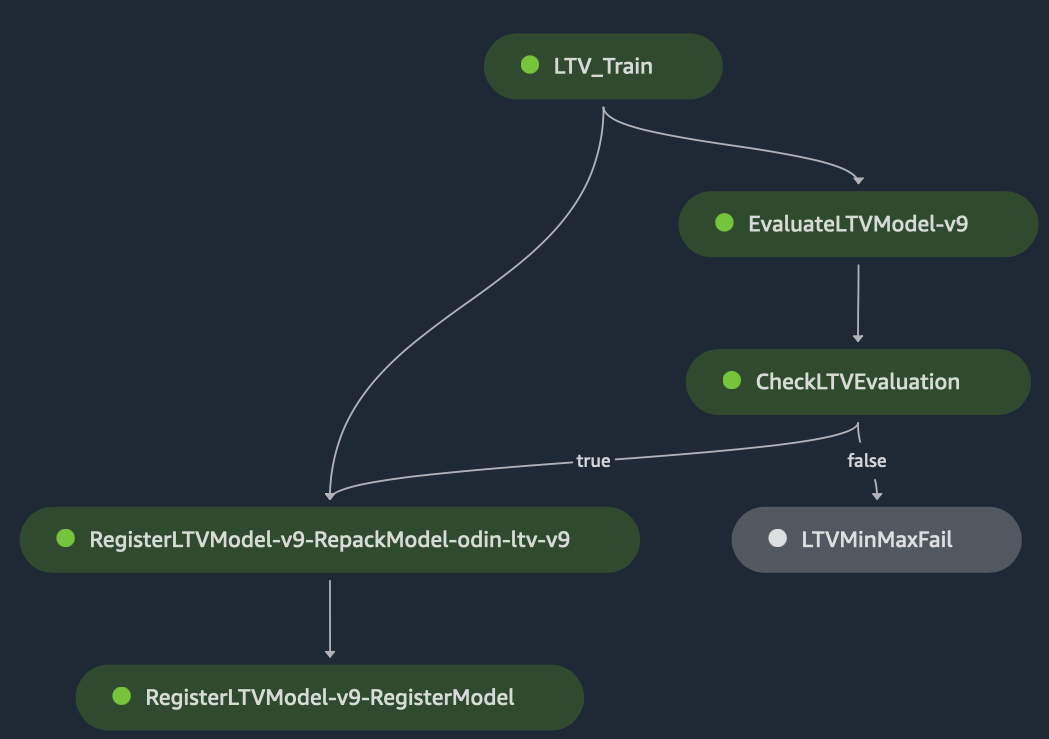The height and width of the screenshot is (739, 1049).
Task: Click the arrowhead pointing into EvaluateLTVModel-v9
Action: pos(858,180)
